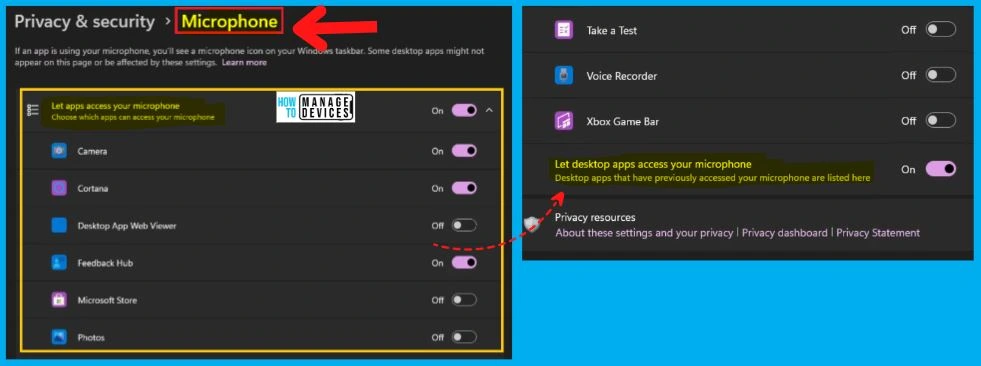Toggle Let apps access your microphone switch

tap(464, 110)
